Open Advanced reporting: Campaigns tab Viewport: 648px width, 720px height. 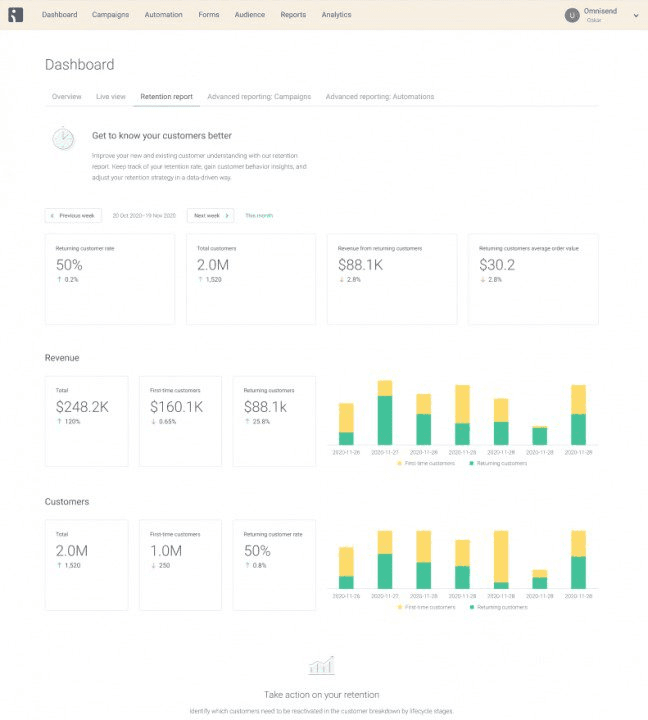pos(259,96)
